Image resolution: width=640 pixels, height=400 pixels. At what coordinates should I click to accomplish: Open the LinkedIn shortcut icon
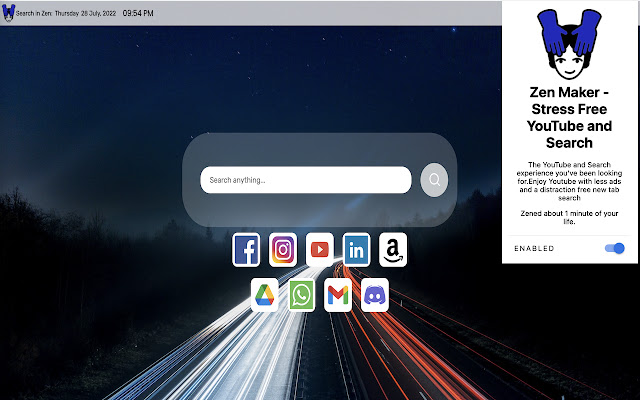356,249
